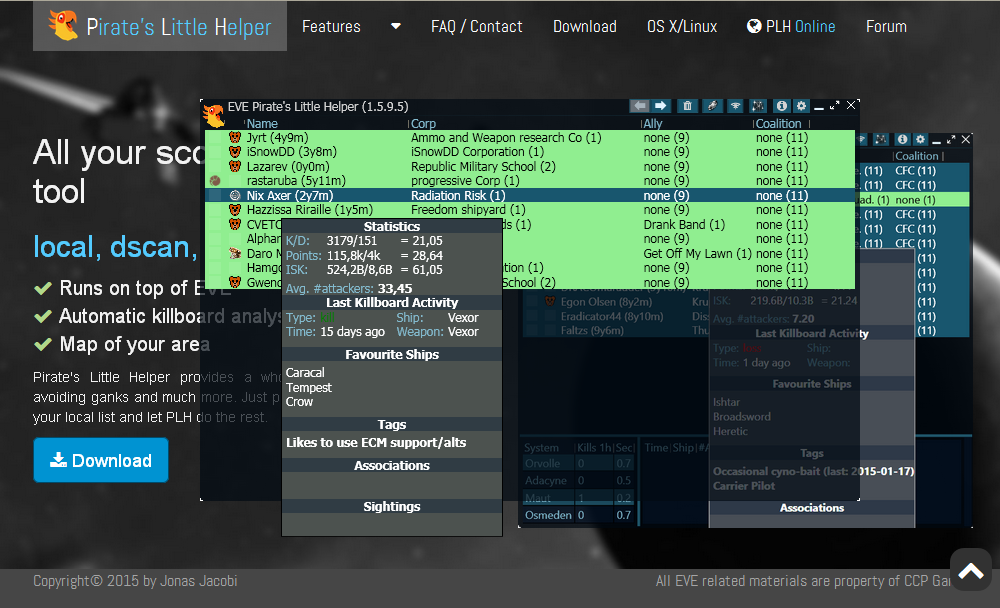Click 'Copyright © 2015 by Jonas Jacobi' footer text
Viewport: 1000px width, 608px height.
coord(135,581)
